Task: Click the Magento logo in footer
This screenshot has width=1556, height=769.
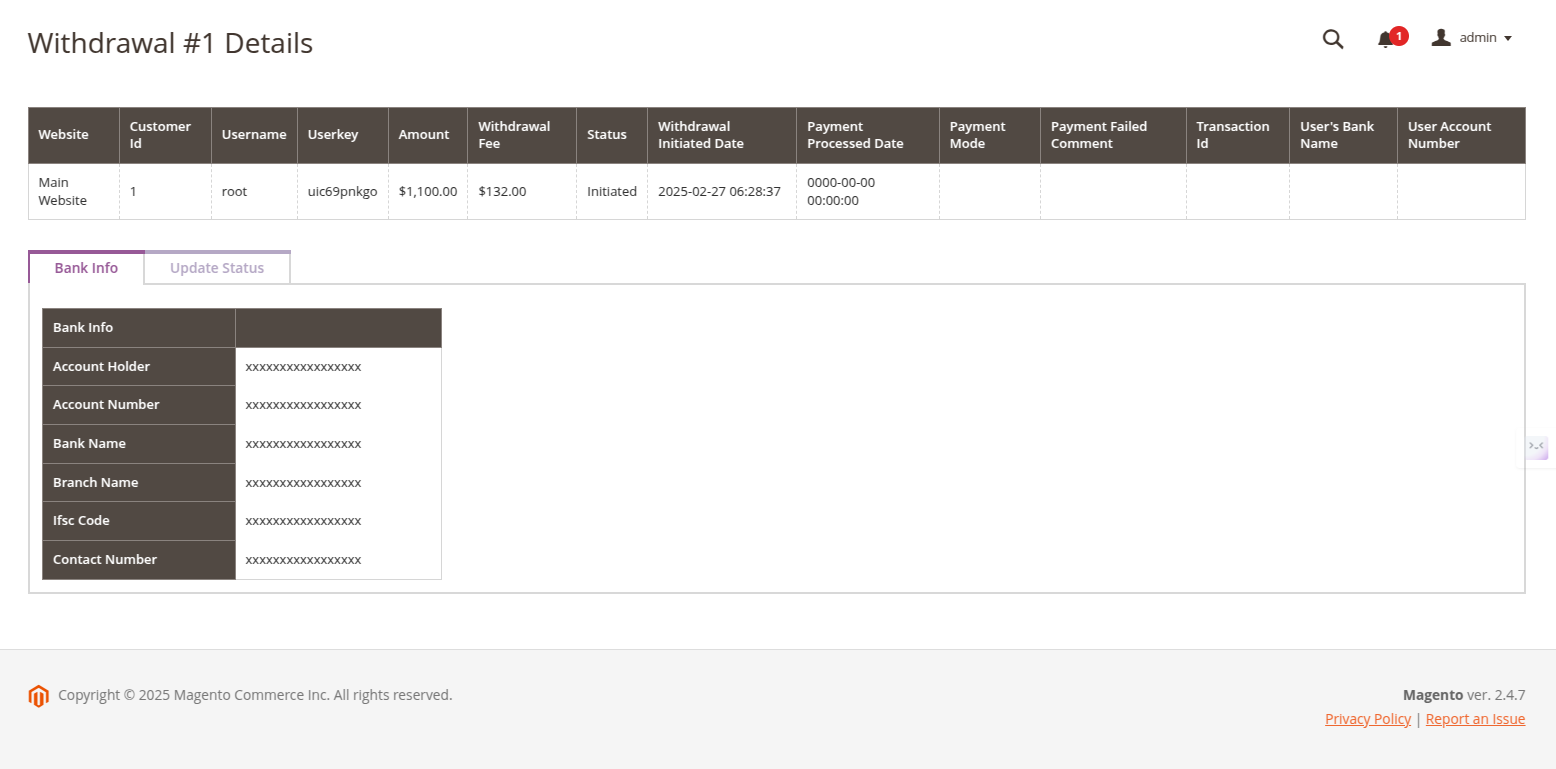Action: point(38,696)
